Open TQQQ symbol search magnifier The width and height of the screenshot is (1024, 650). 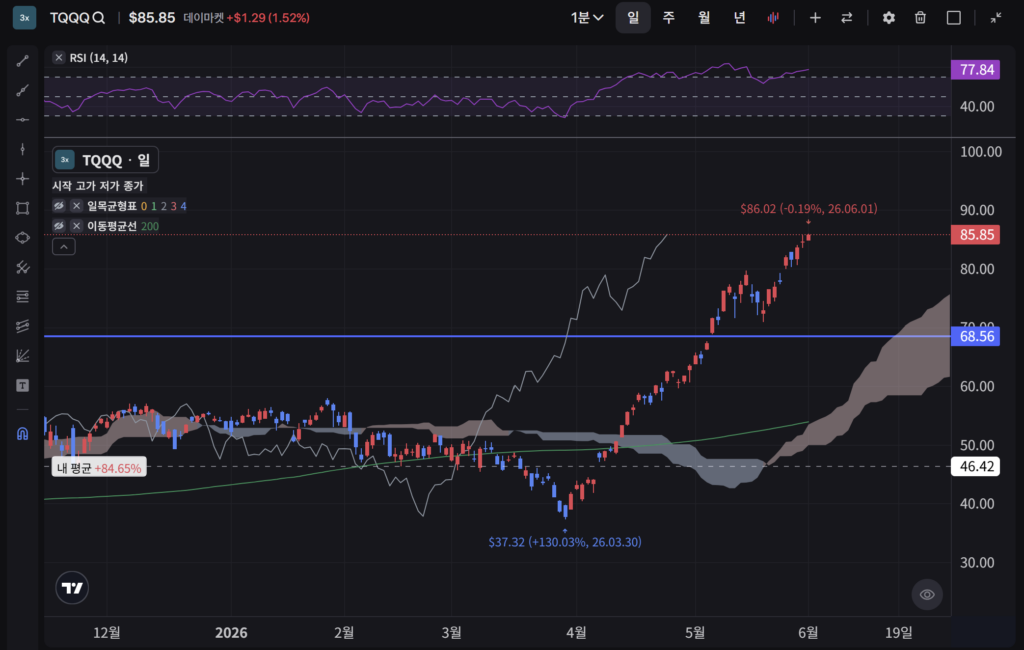[x=99, y=18]
